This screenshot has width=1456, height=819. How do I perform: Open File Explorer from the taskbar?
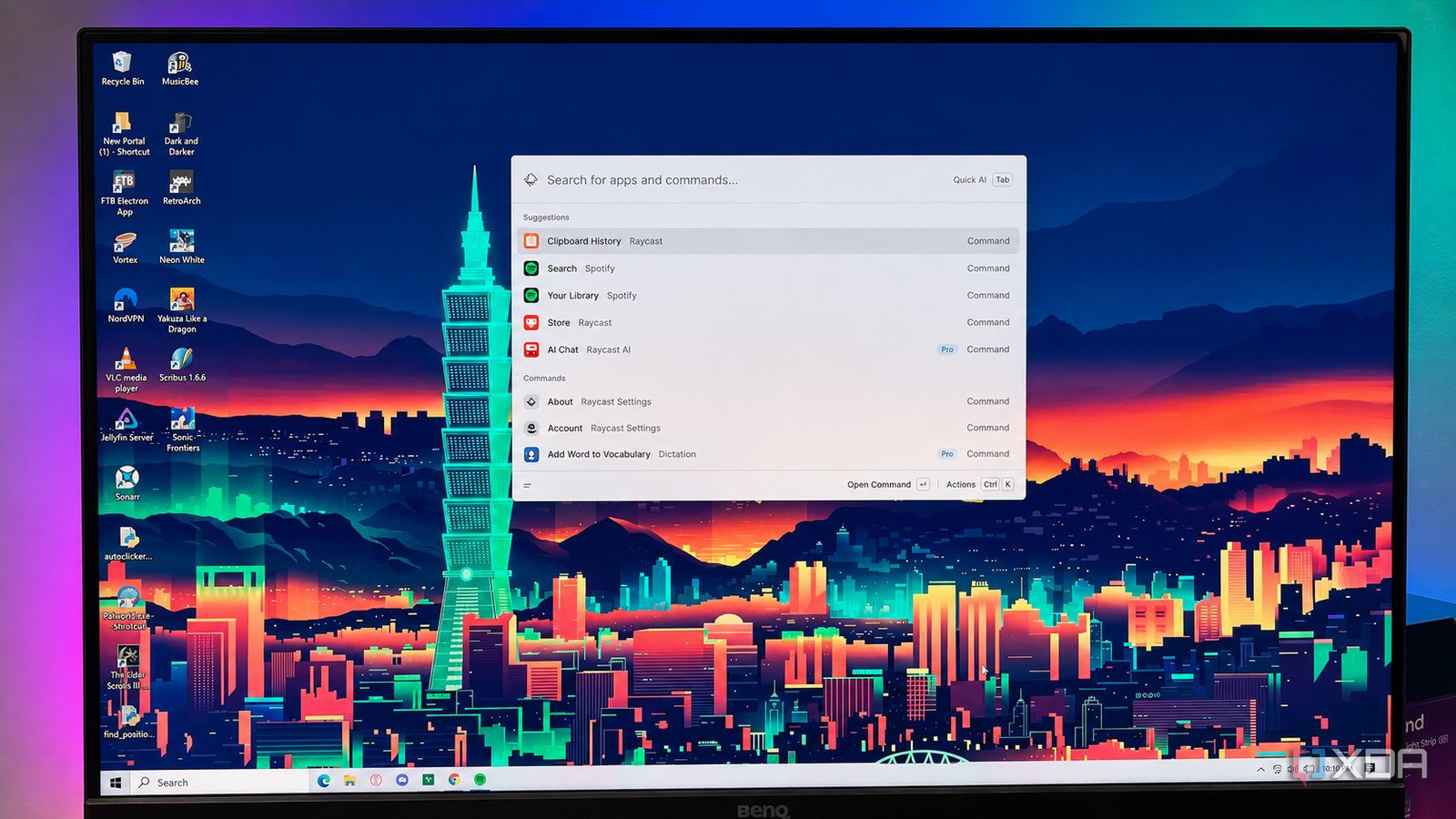(349, 780)
